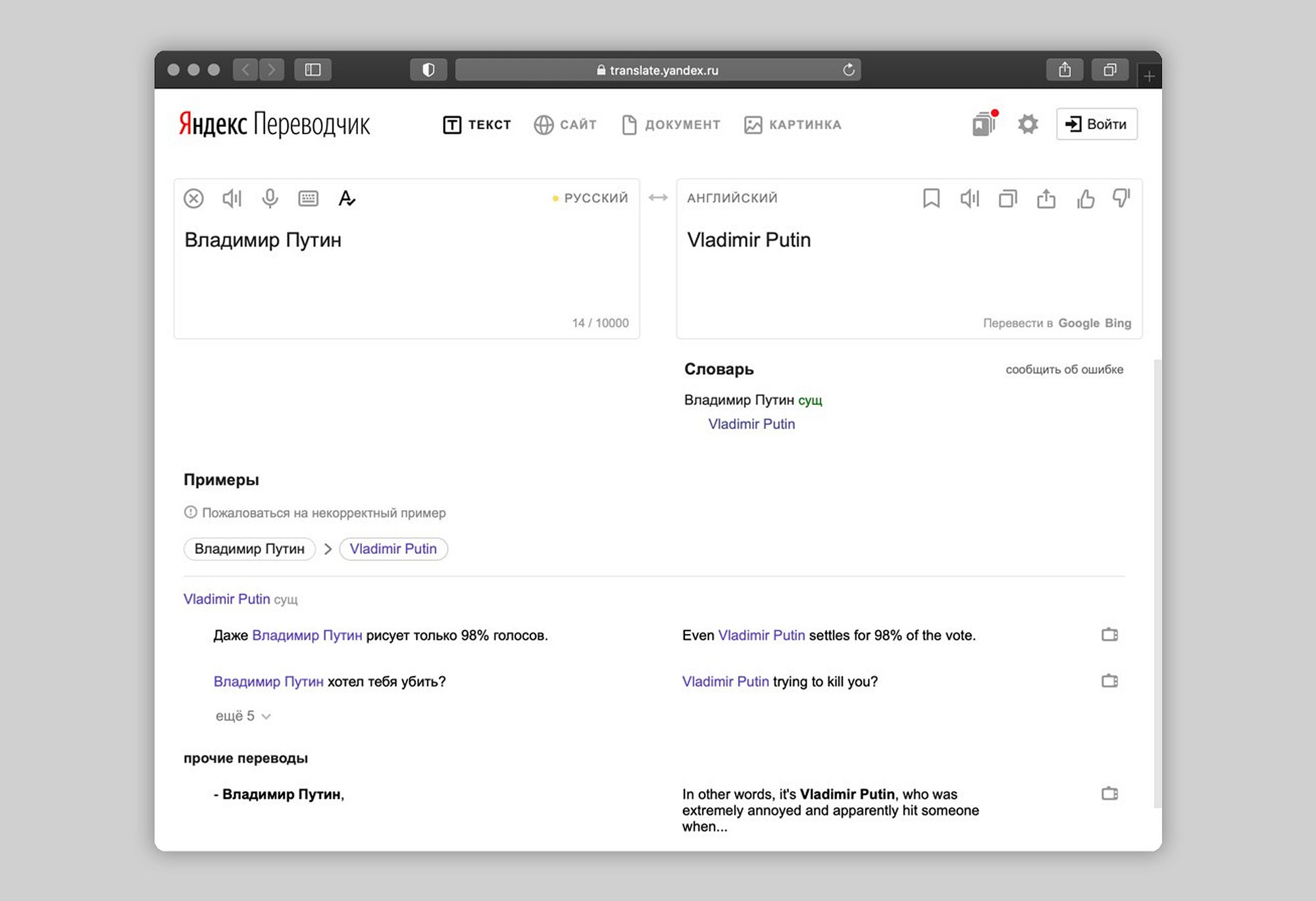
Task: Open the on-screen keyboard icon
Action: (x=308, y=198)
